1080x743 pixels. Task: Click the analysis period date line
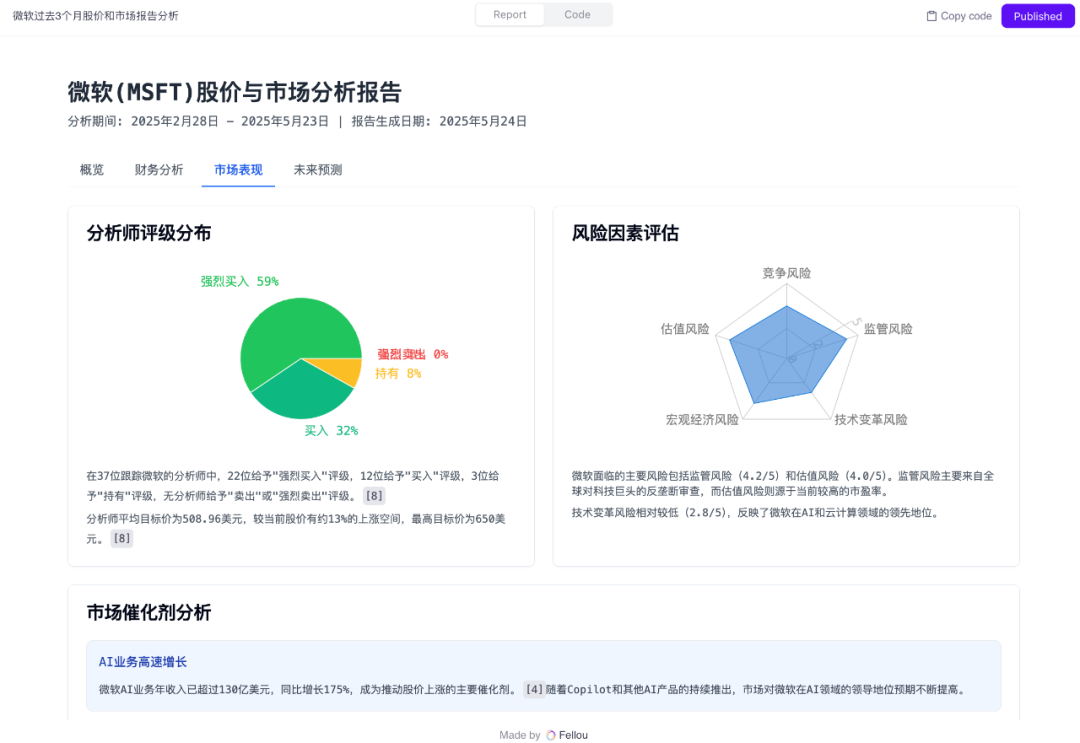tap(297, 122)
